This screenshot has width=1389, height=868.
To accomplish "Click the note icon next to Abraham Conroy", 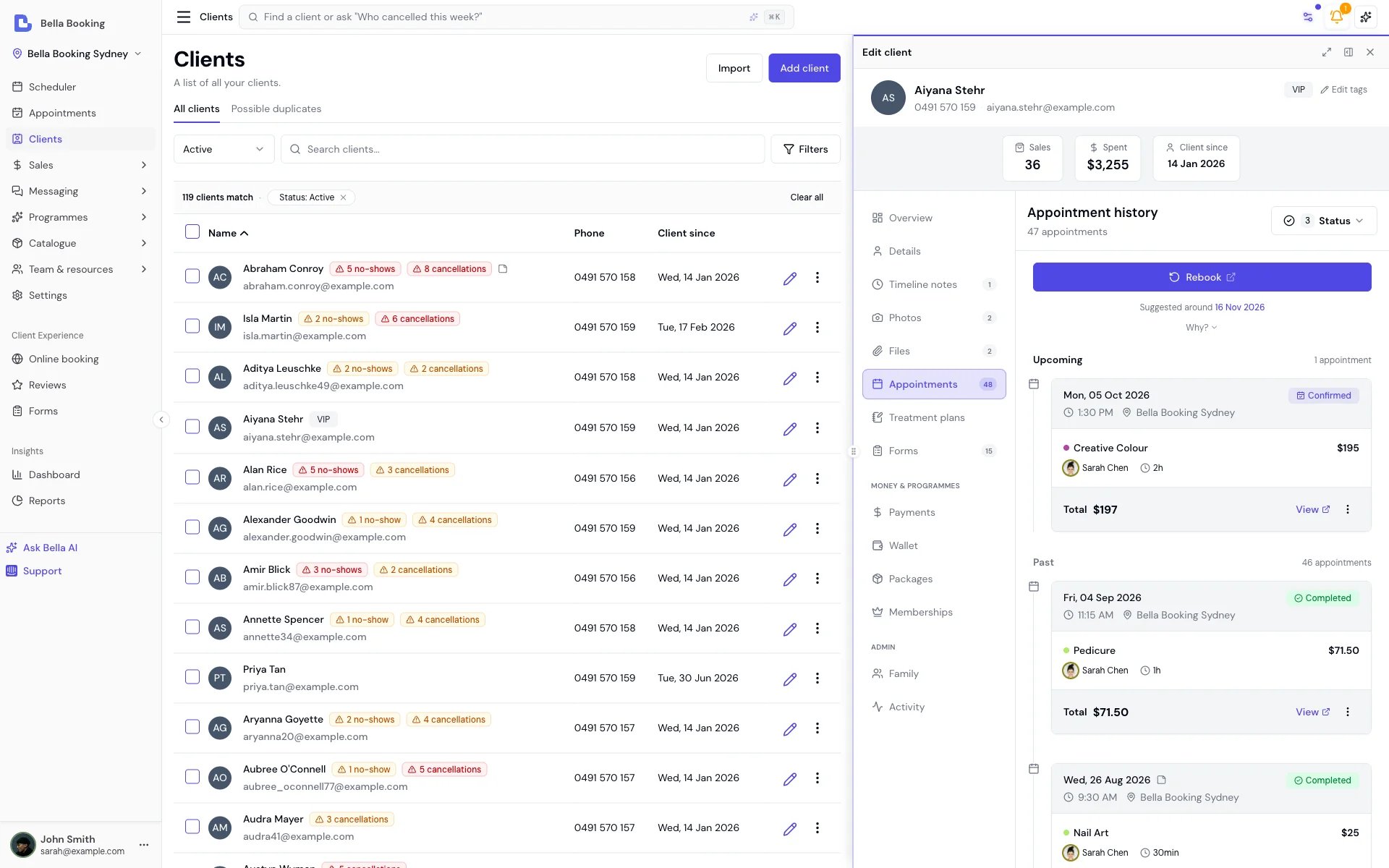I will click(503, 269).
